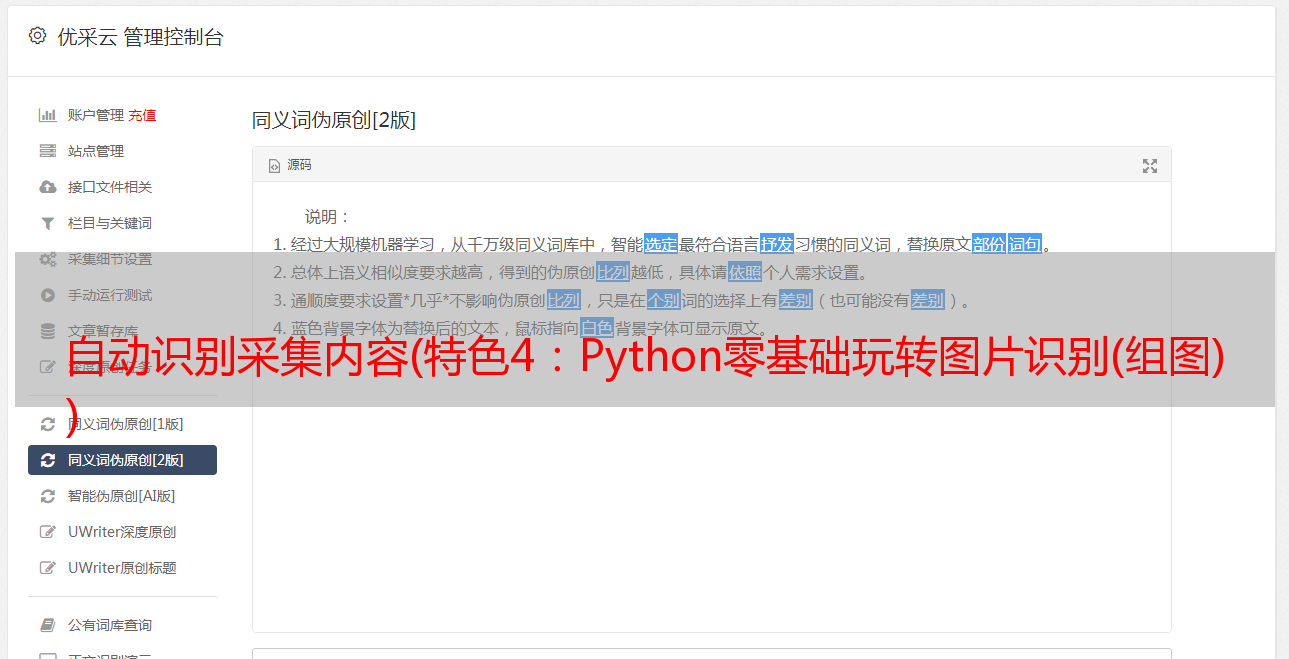Click the highlighted word 选定 in the text
Image resolution: width=1289 pixels, height=659 pixels.
point(661,244)
